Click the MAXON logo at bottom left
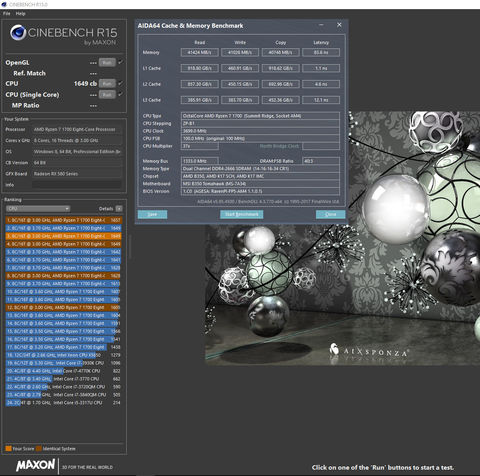The width and height of the screenshot is (480, 476). [x=36, y=465]
